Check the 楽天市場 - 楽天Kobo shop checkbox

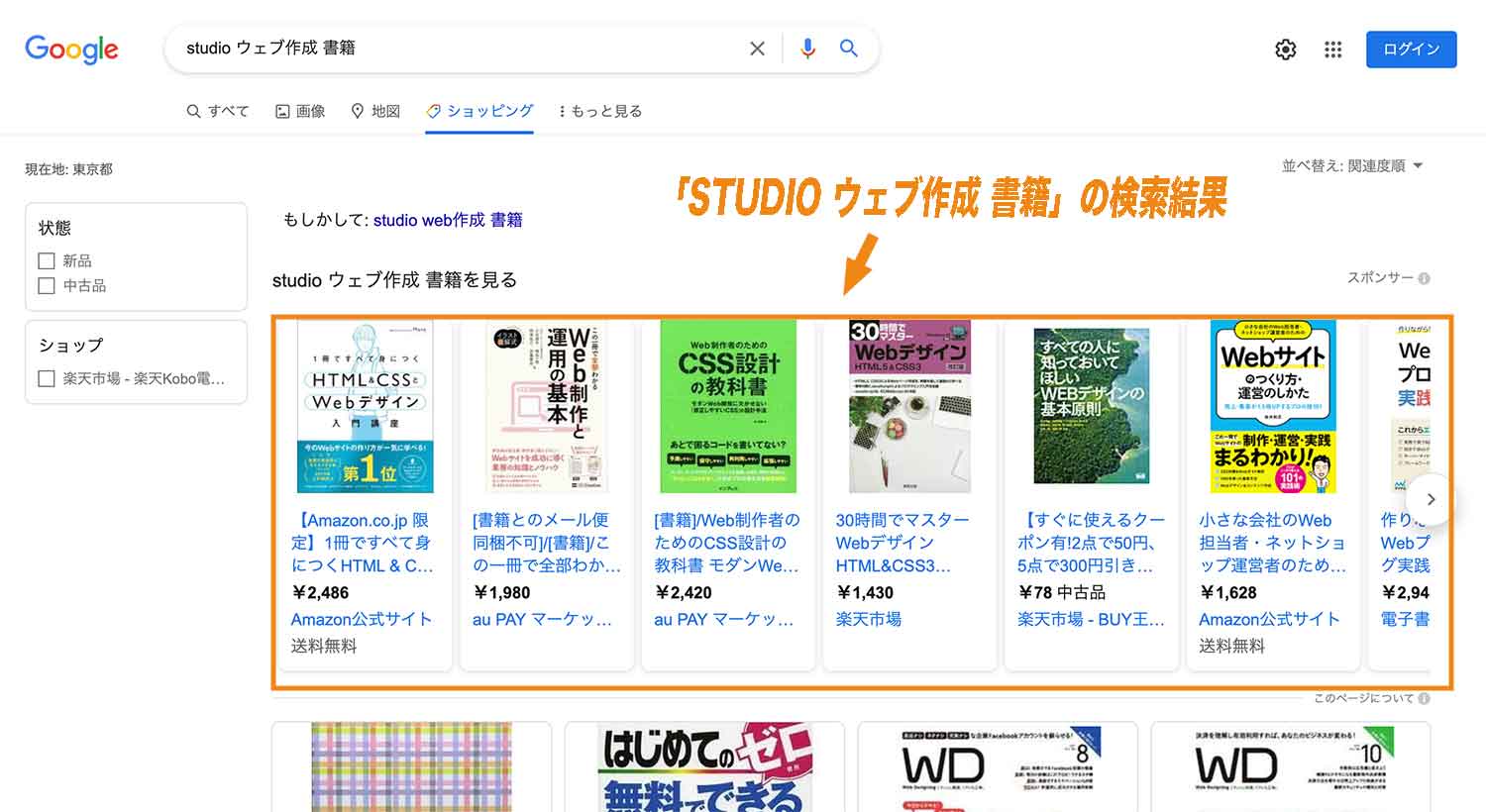point(47,378)
